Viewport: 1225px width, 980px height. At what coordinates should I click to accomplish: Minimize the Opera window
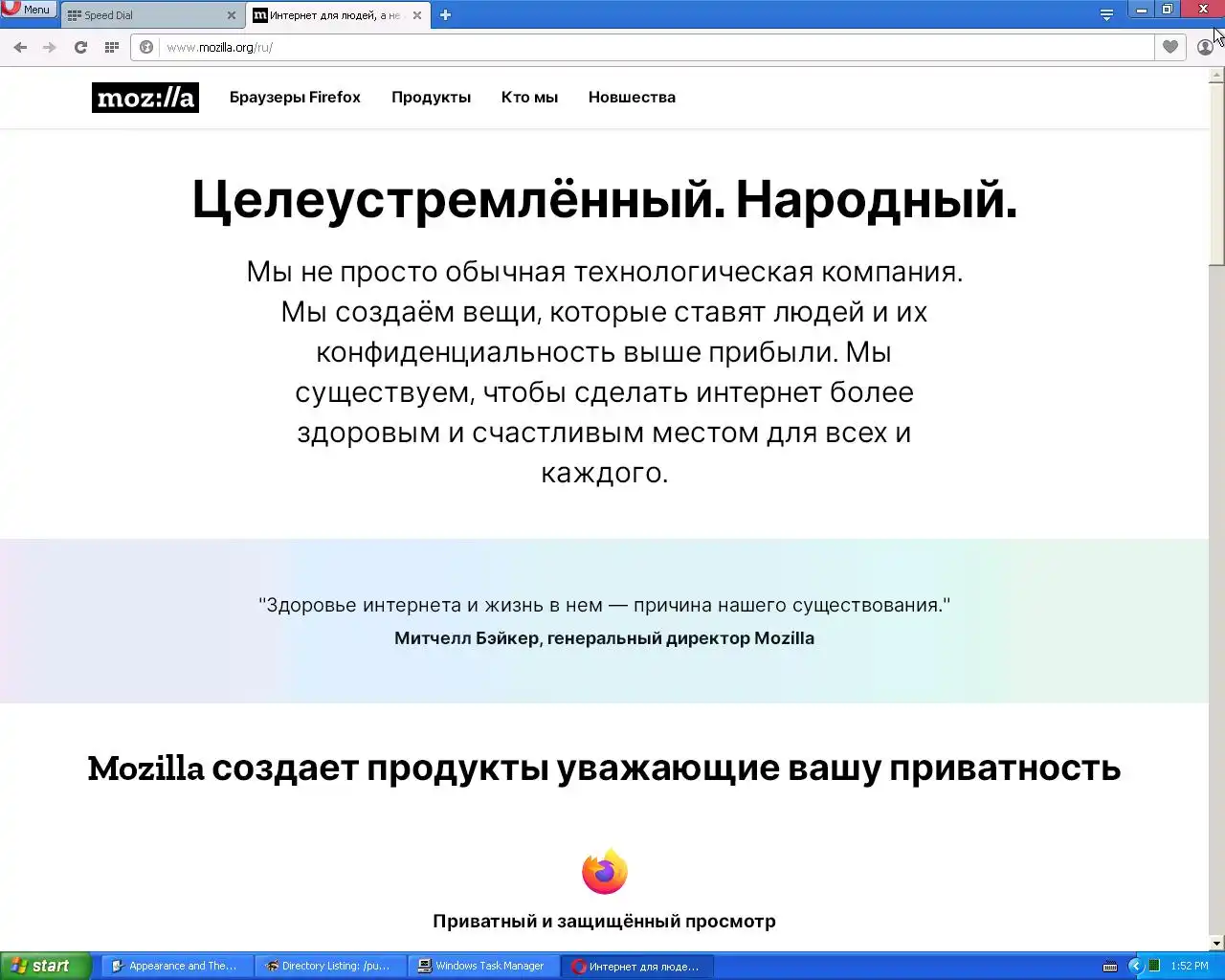point(1142,10)
